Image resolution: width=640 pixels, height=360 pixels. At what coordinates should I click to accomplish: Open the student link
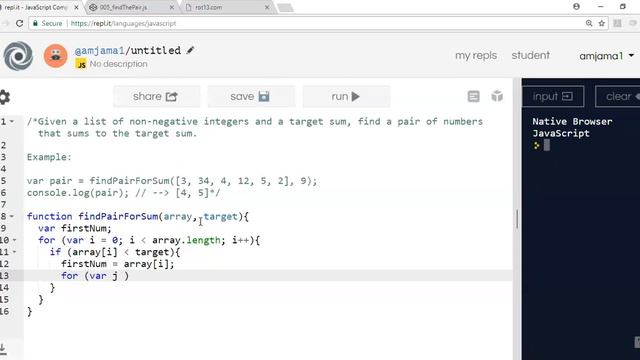pos(531,55)
